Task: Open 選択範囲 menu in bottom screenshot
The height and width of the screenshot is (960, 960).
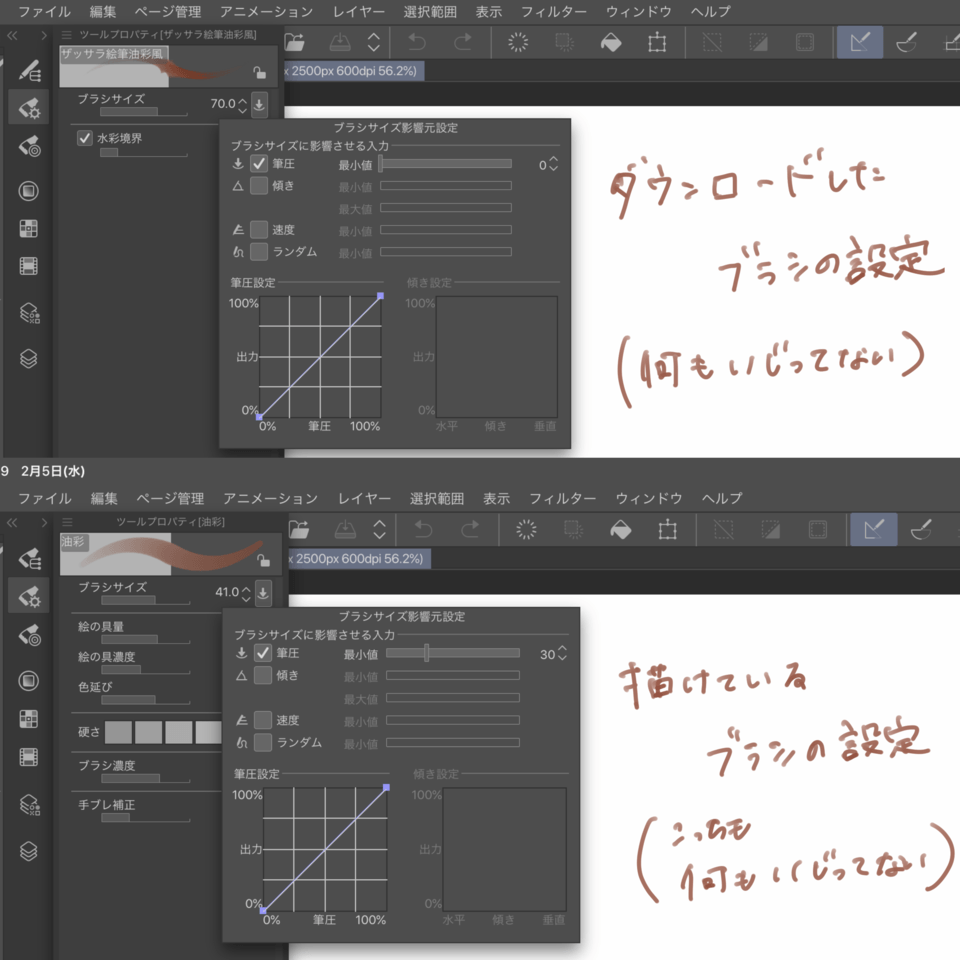Action: tap(437, 498)
